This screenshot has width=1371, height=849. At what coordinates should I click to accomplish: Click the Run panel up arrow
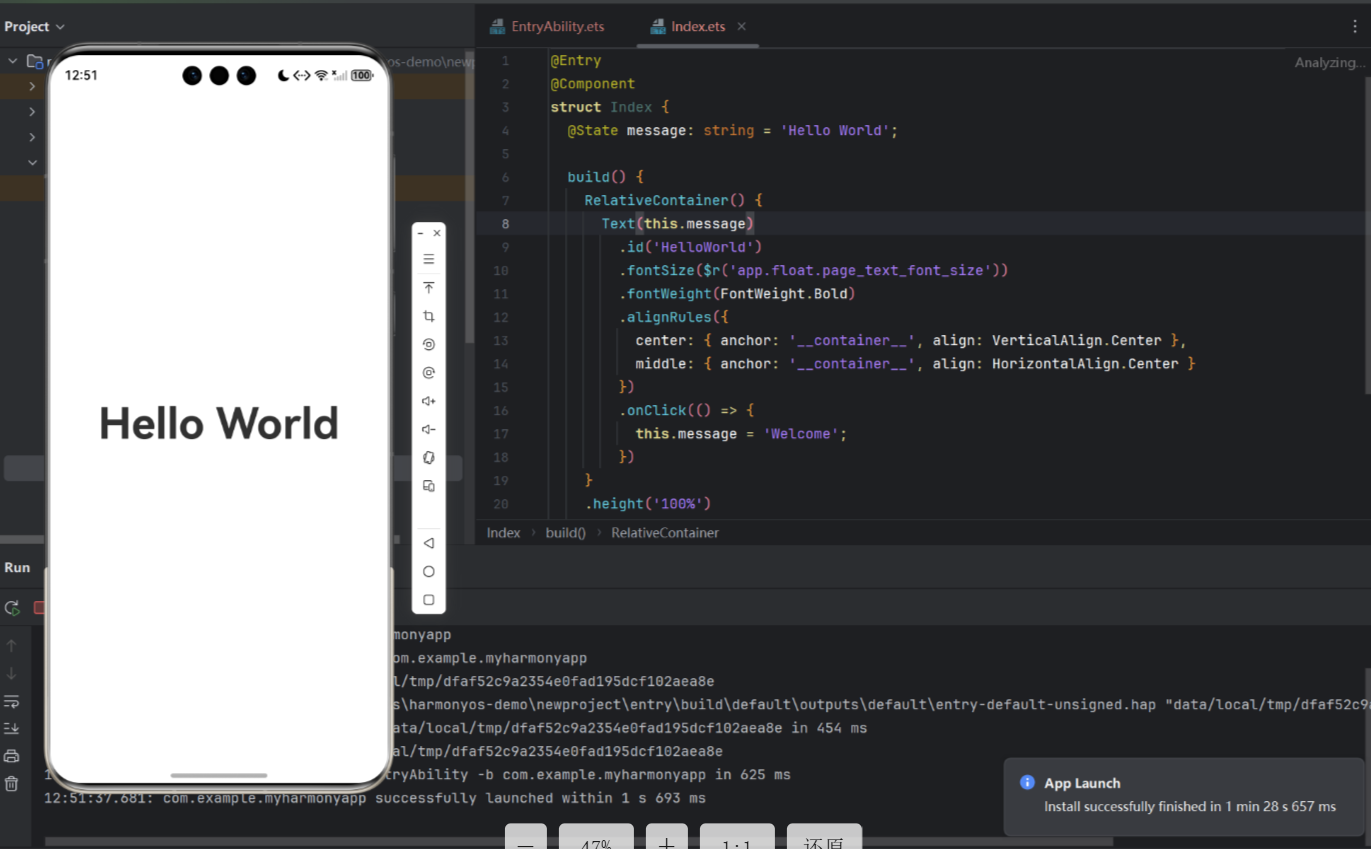(x=11, y=646)
